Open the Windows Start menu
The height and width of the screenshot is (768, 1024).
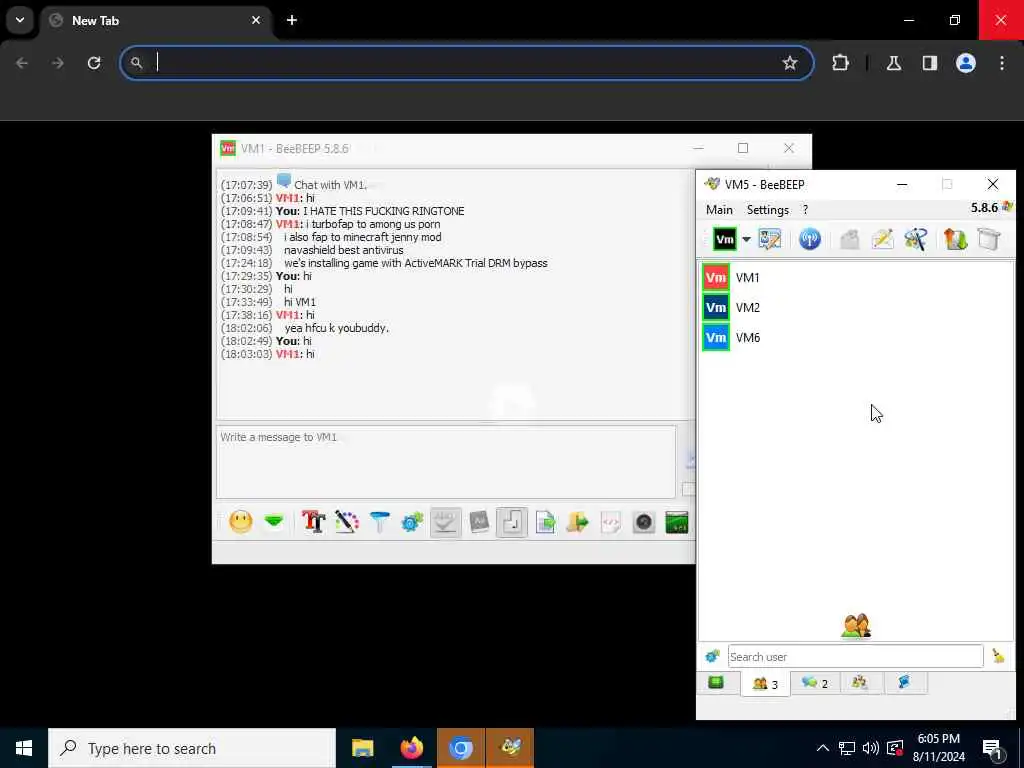click(24, 748)
